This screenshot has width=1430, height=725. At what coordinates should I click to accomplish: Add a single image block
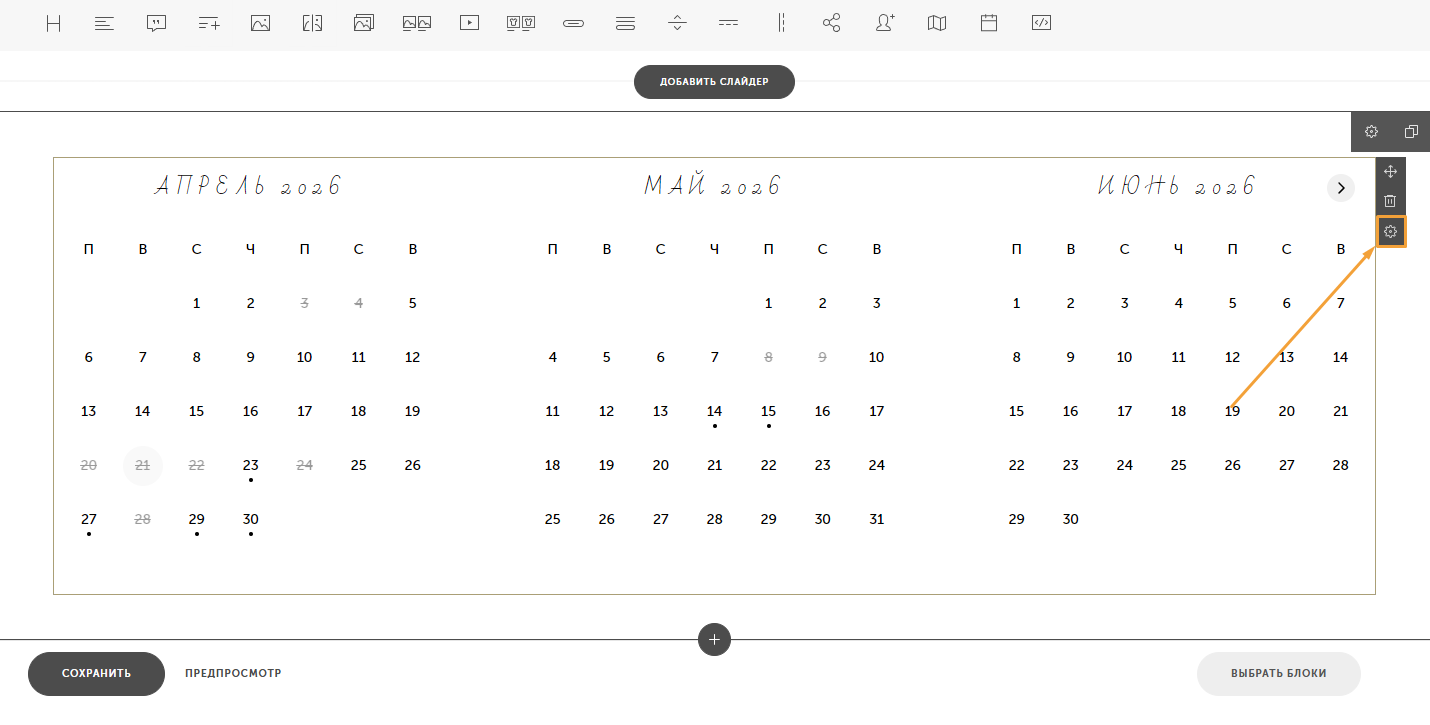[x=260, y=23]
